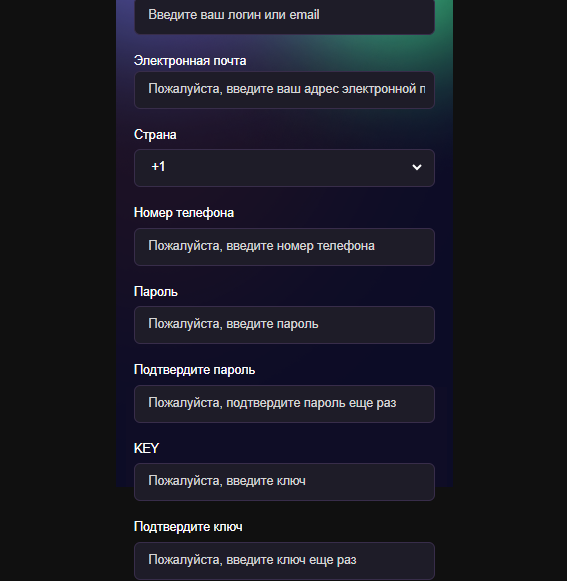This screenshot has height=581, width=567.
Task: Click the 'Номер телефона' label
Action: 184,213
